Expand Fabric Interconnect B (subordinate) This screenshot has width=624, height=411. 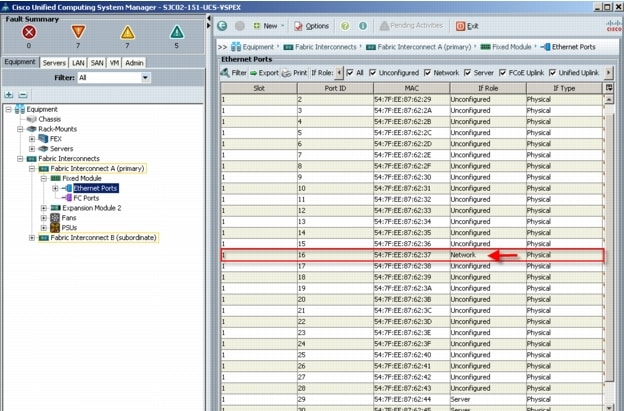point(32,238)
